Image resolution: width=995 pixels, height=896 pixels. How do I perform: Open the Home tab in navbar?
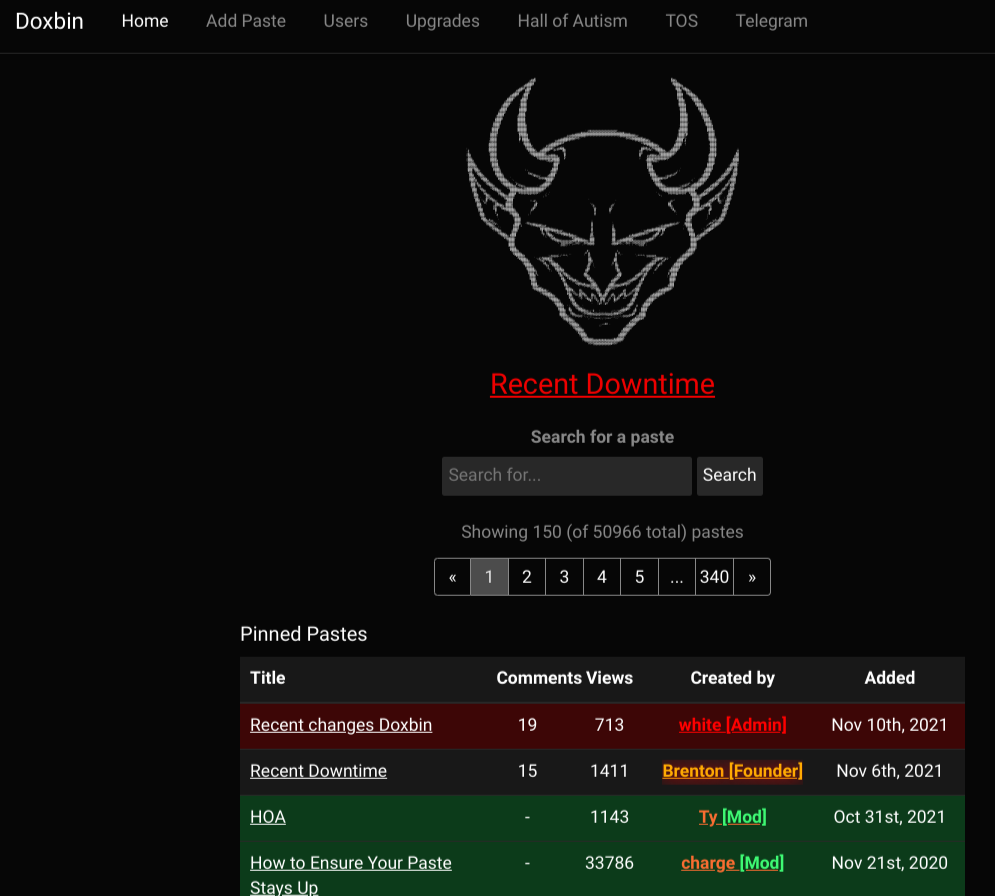(x=145, y=21)
